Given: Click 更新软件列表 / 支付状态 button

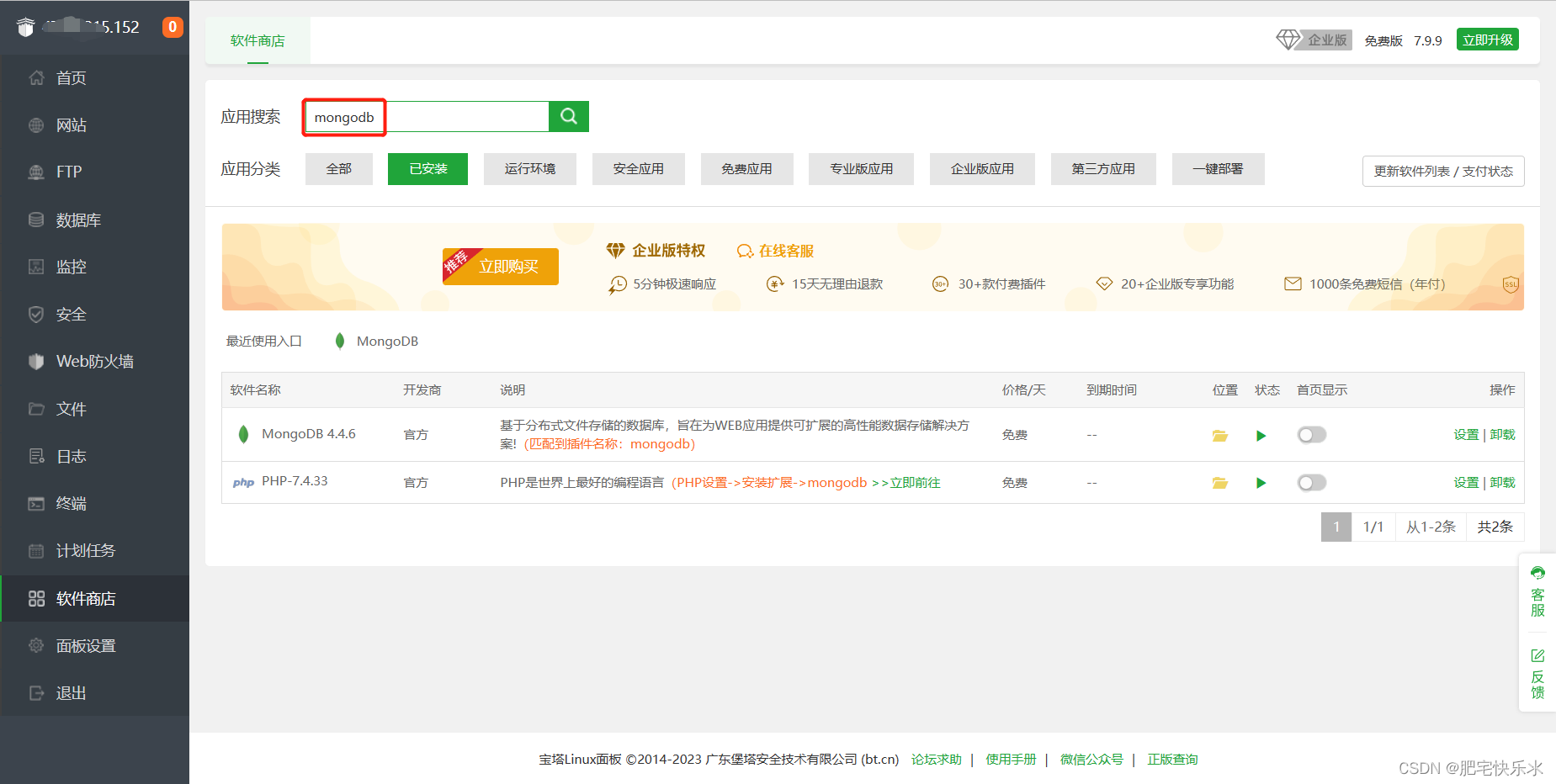Looking at the screenshot, I should click(x=1443, y=171).
